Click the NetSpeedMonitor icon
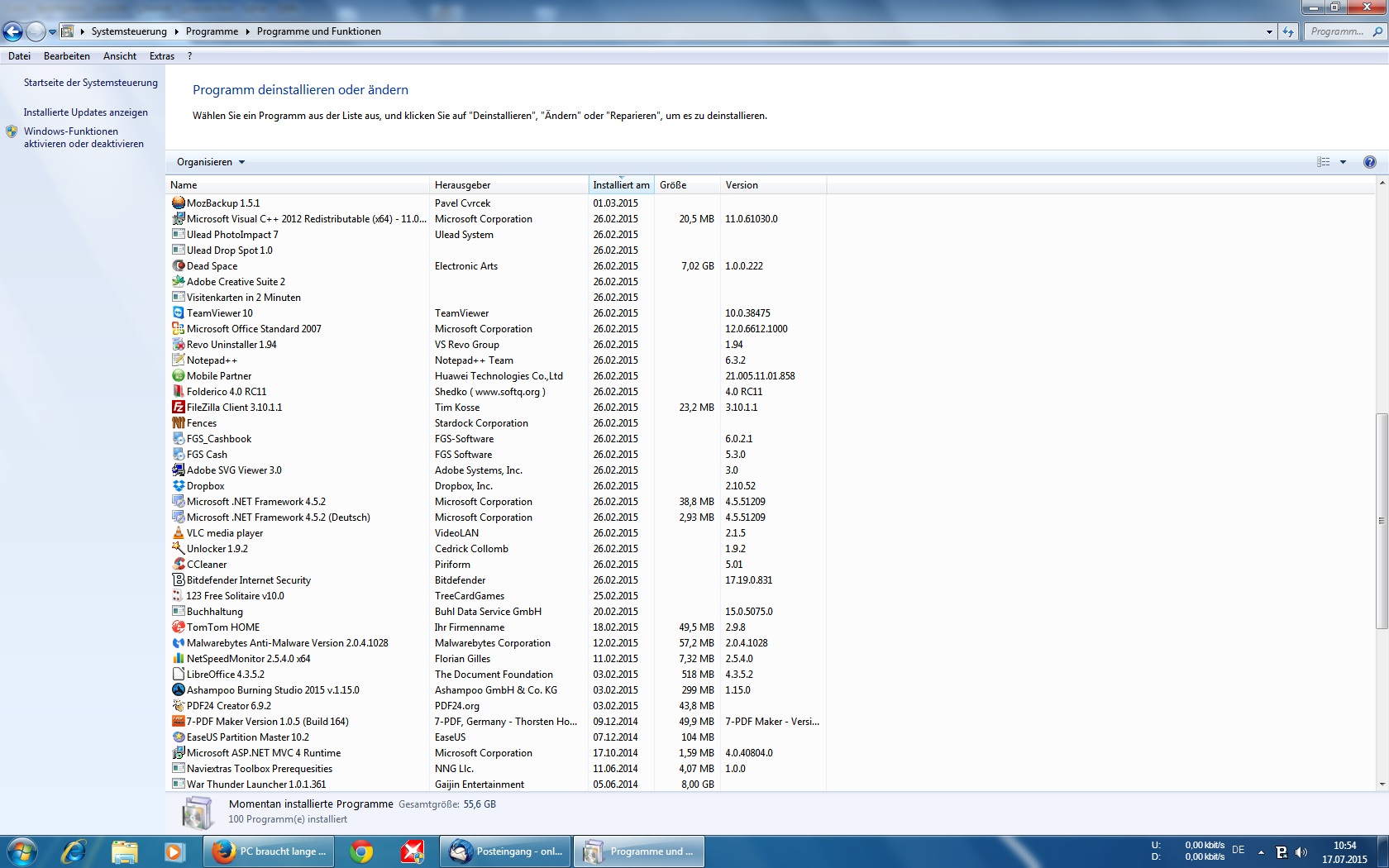 [x=178, y=658]
